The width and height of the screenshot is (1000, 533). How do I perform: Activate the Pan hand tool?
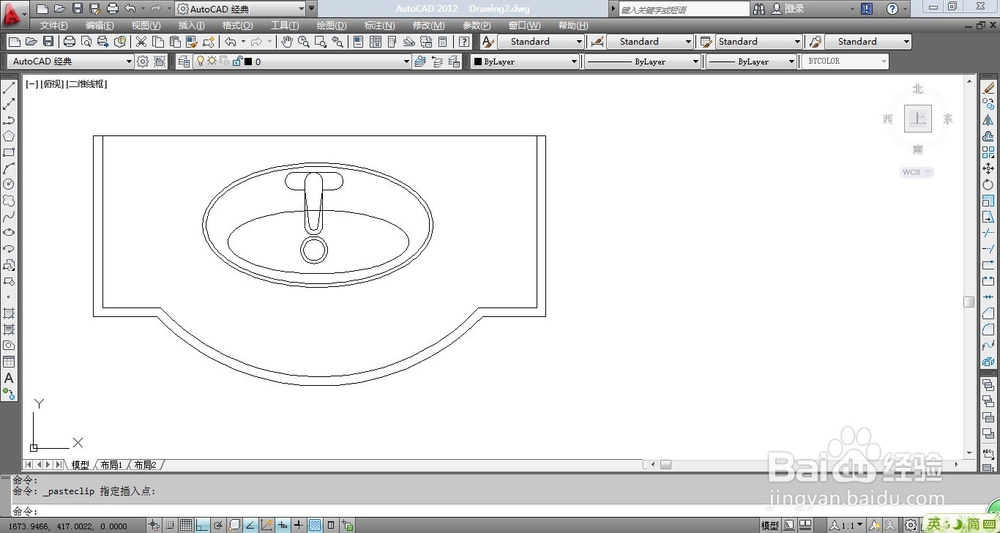[x=287, y=42]
